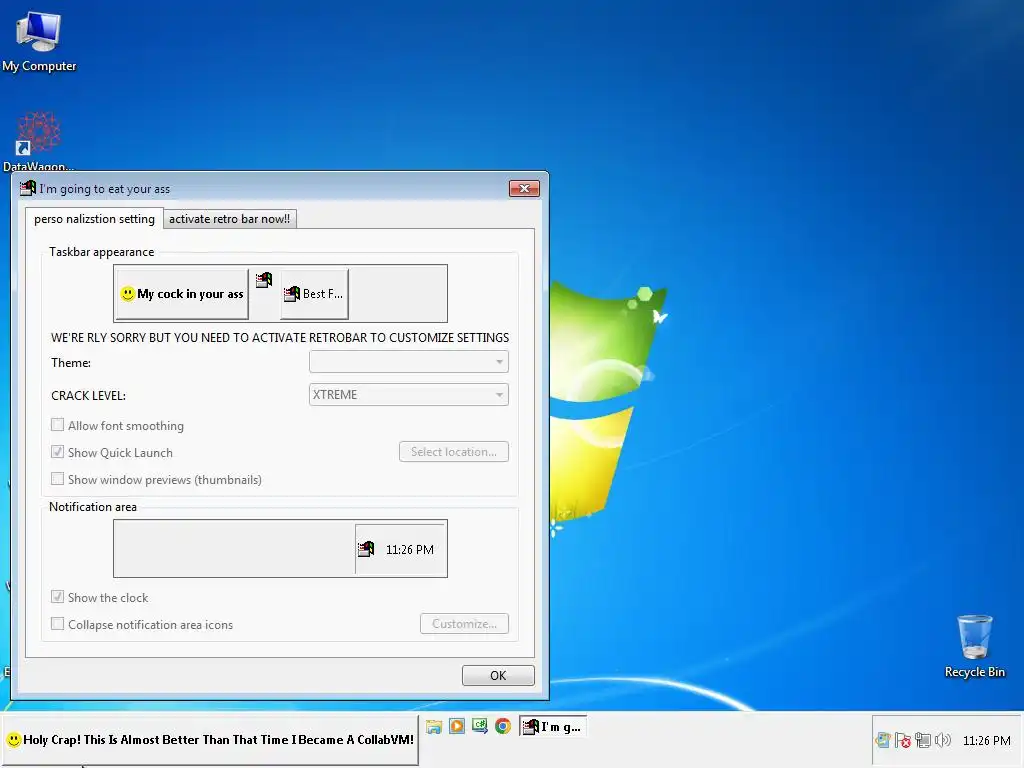Click the leftmost system tray icon
Screen dimensions: 1024x768
tap(883, 740)
